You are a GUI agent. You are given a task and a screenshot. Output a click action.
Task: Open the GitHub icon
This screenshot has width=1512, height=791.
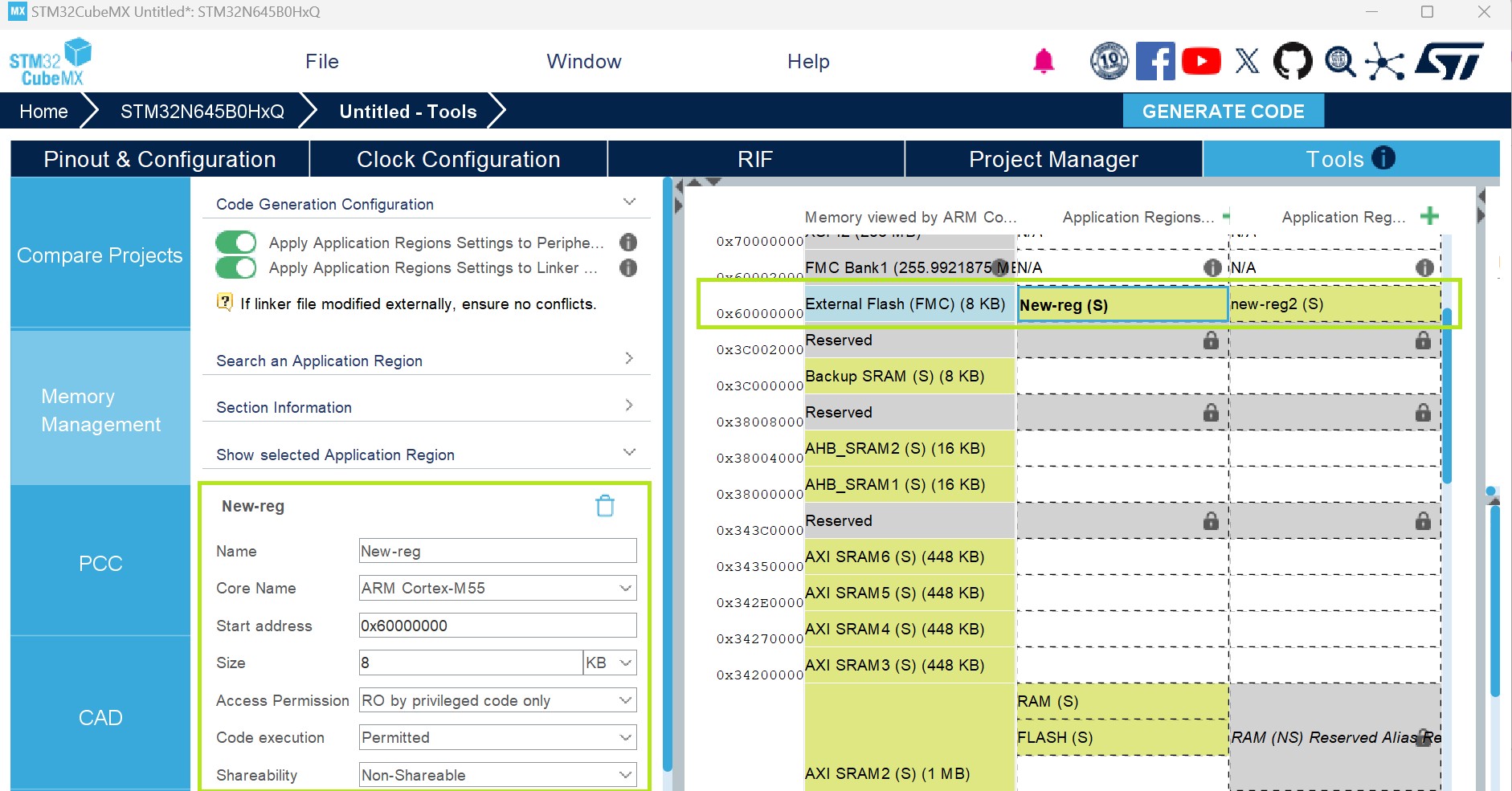[1293, 61]
